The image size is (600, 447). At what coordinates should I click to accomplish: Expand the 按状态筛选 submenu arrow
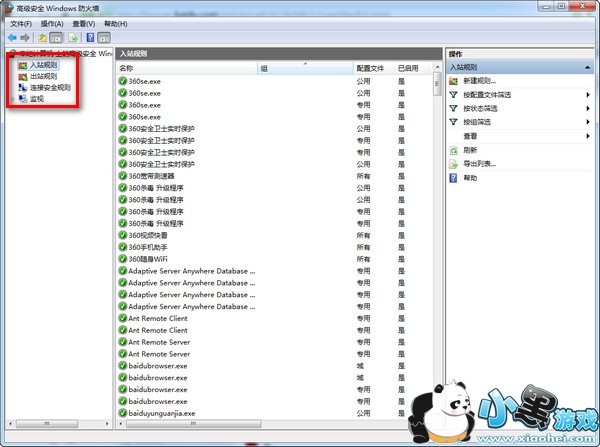point(588,108)
